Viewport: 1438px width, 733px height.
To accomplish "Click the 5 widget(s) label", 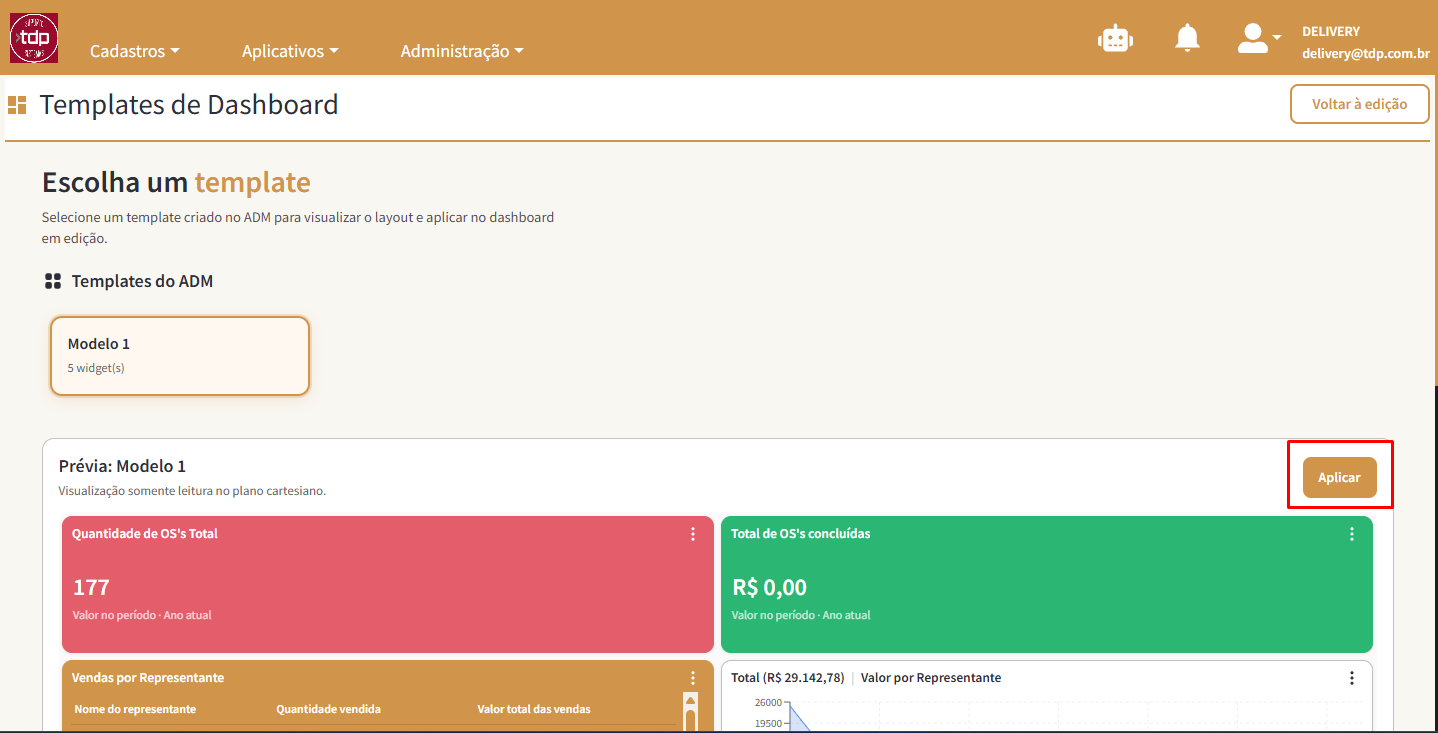I will (96, 368).
